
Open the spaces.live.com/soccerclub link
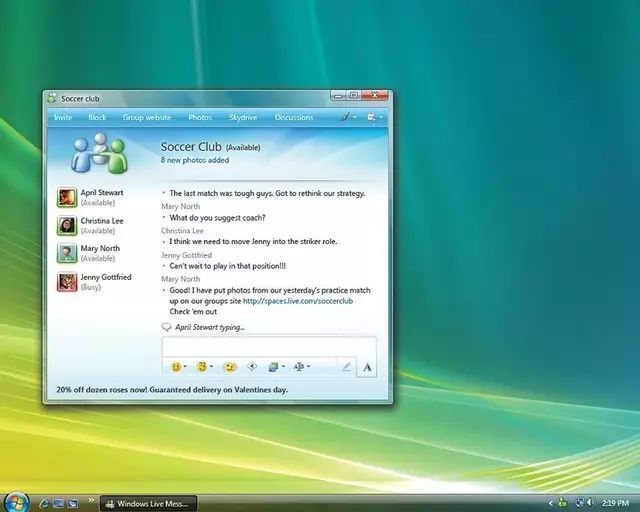tap(298, 301)
